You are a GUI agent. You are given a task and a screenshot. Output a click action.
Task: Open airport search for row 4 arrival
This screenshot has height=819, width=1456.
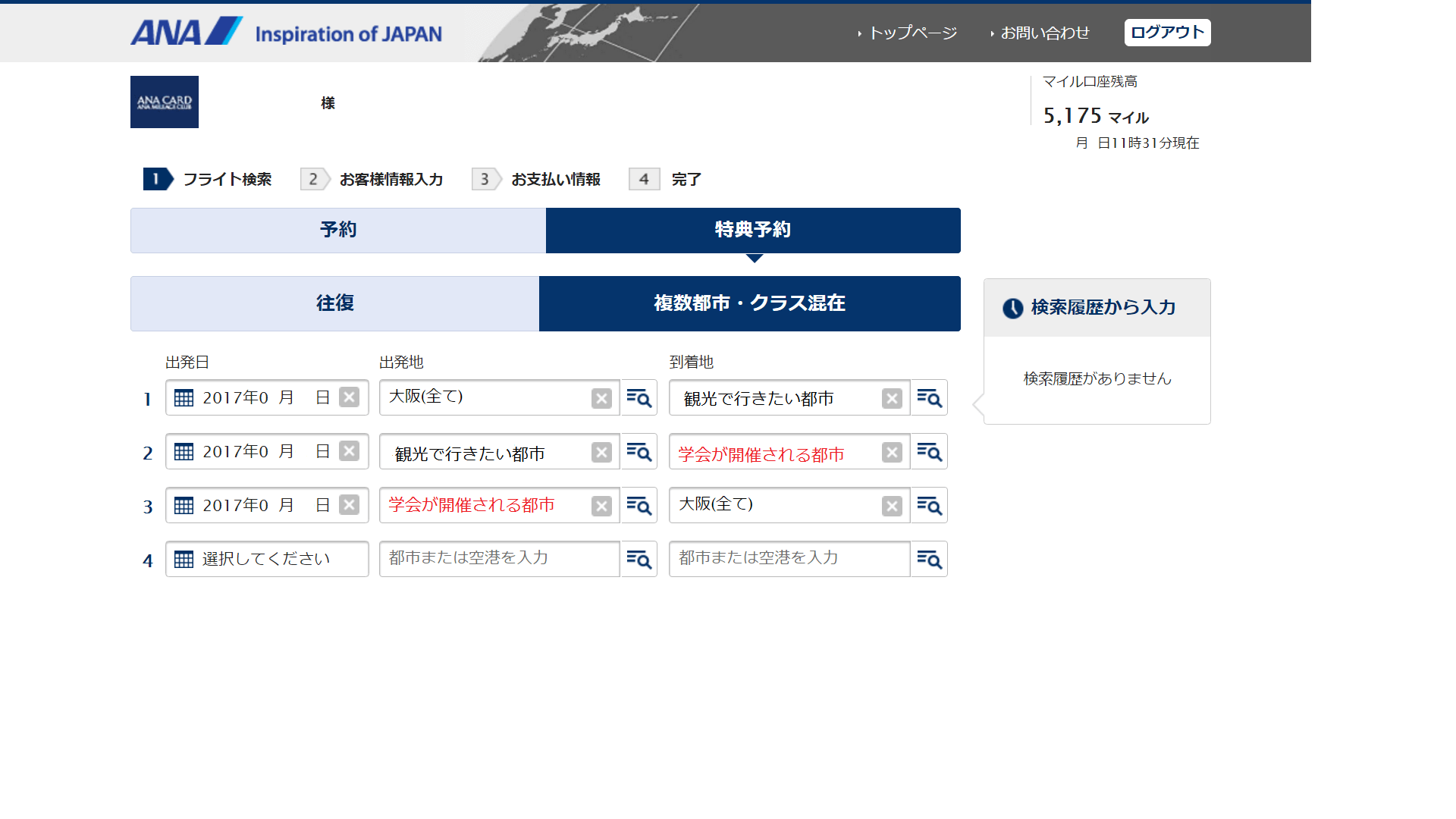[929, 560]
